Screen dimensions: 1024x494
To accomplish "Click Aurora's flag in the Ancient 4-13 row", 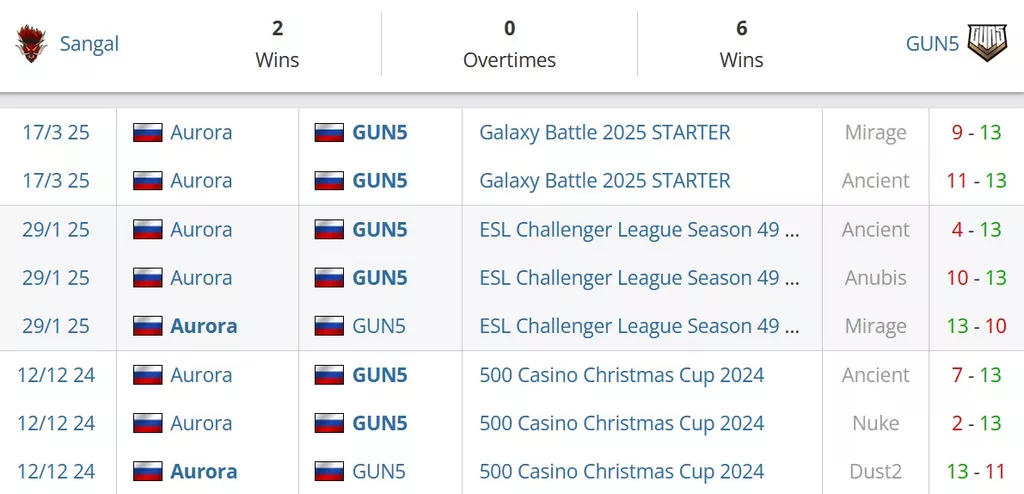I will pyautogui.click(x=148, y=229).
